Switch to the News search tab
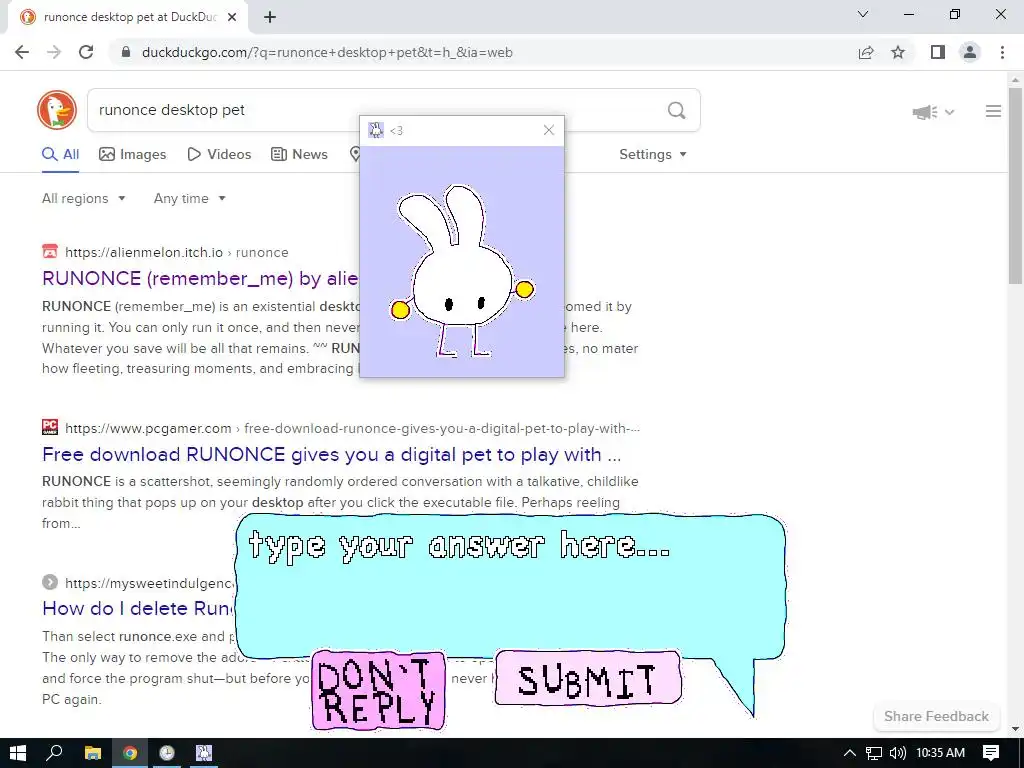This screenshot has width=1024, height=768. (299, 155)
